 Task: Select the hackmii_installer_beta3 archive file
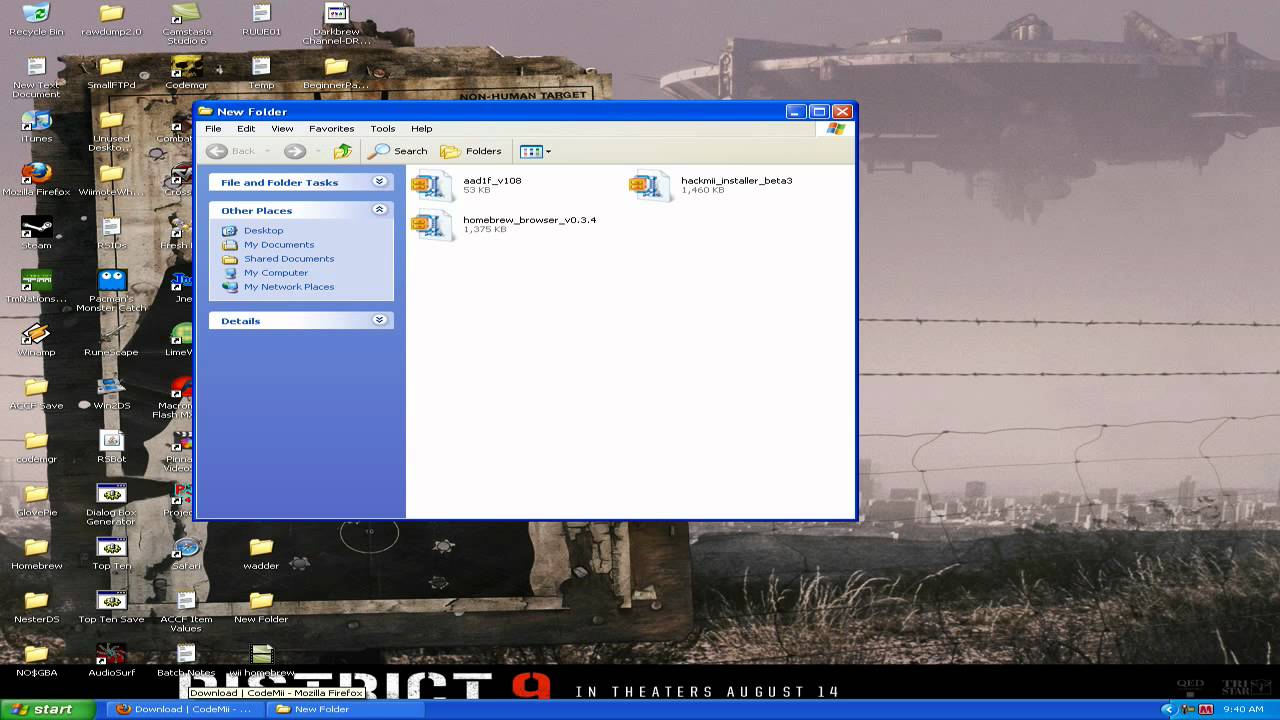tap(711, 185)
